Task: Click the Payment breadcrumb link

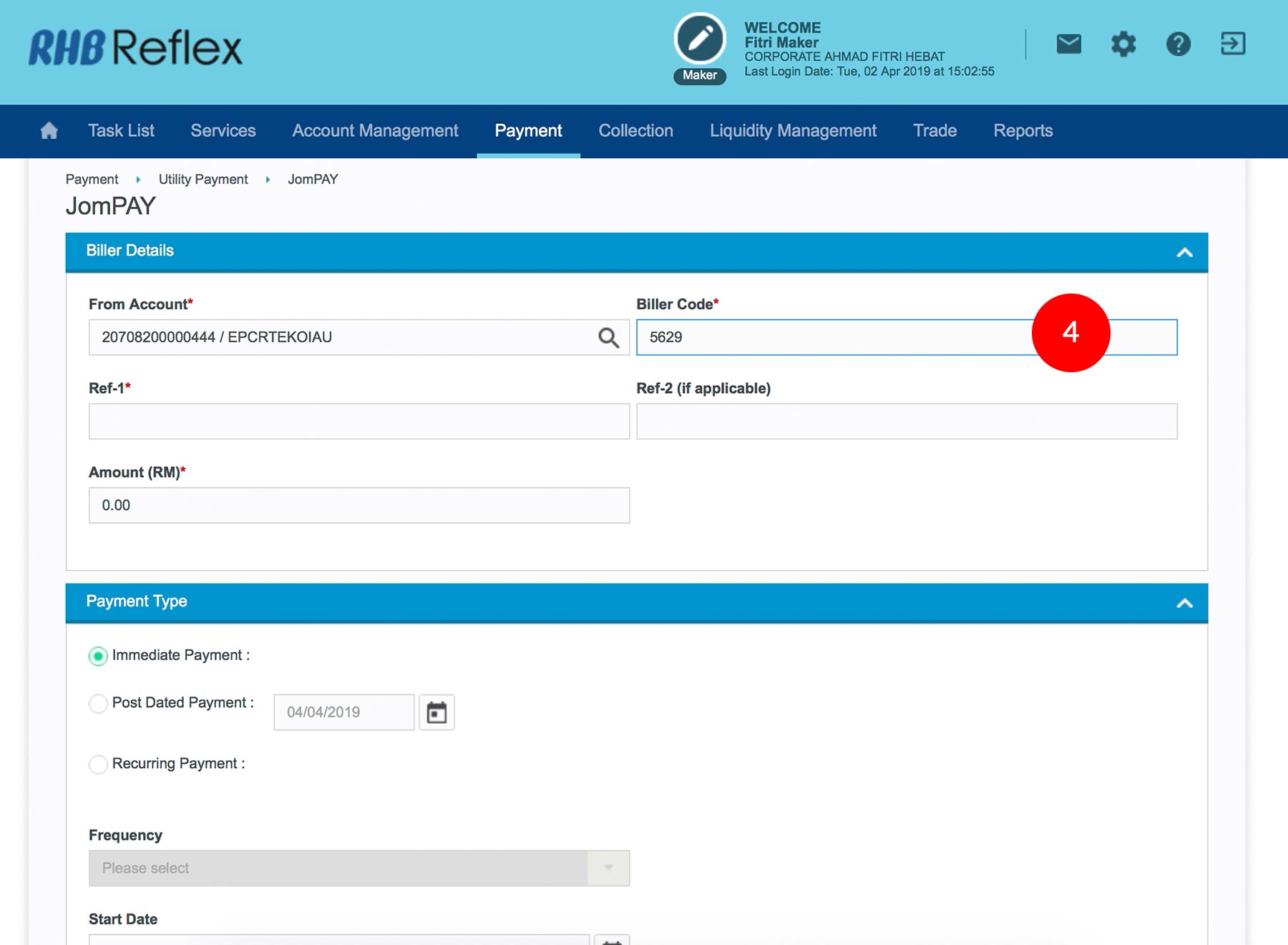Action: pos(92,180)
